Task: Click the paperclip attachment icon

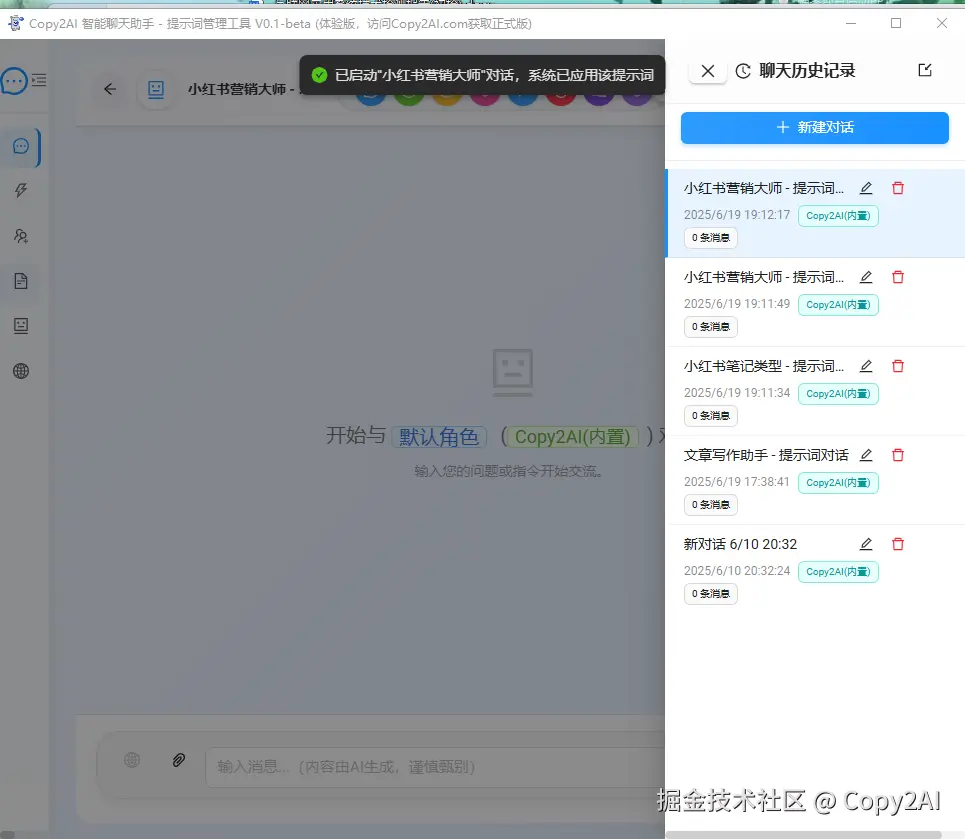Action: pyautogui.click(x=178, y=760)
